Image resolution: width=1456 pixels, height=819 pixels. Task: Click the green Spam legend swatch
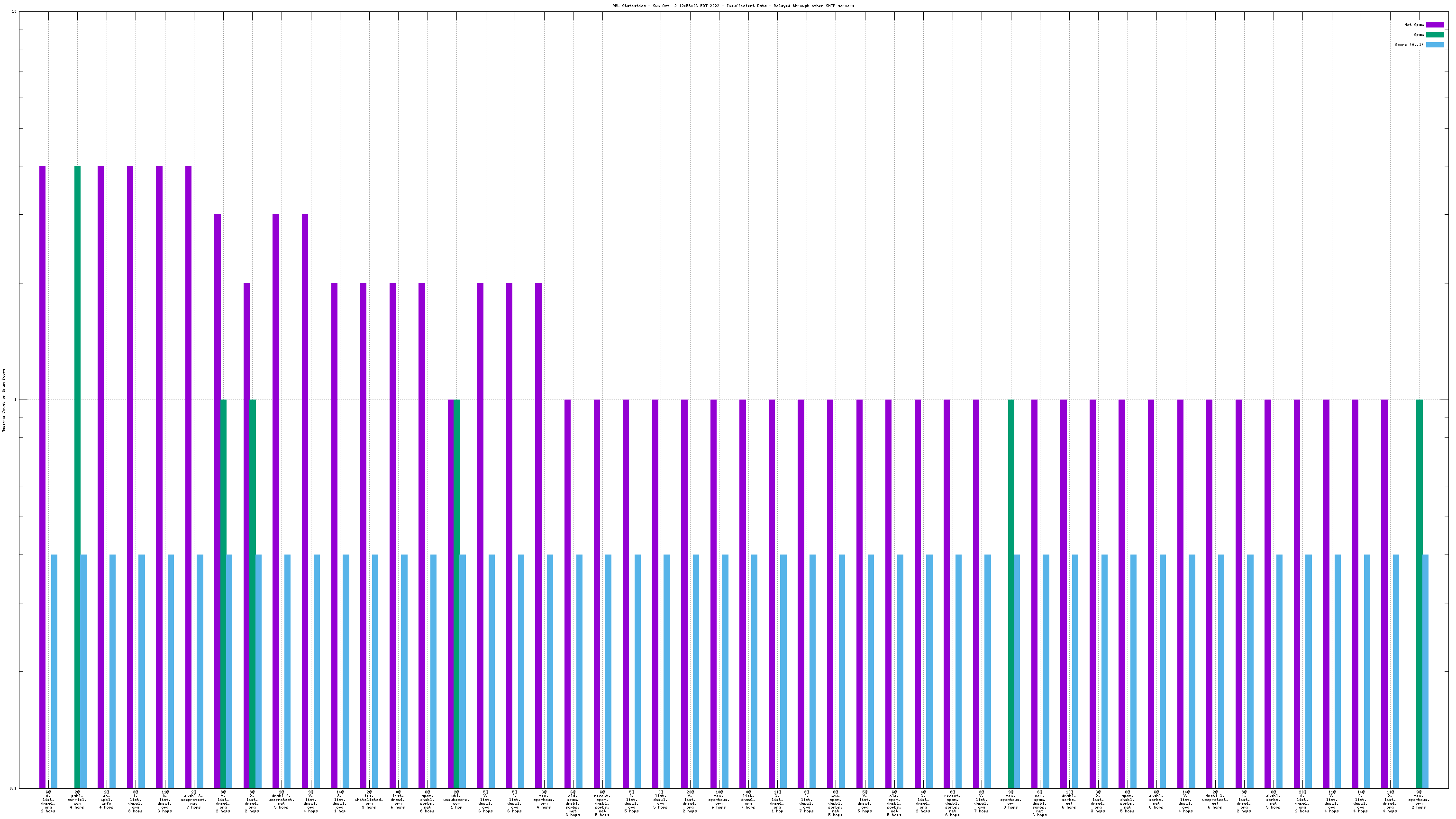1435,35
